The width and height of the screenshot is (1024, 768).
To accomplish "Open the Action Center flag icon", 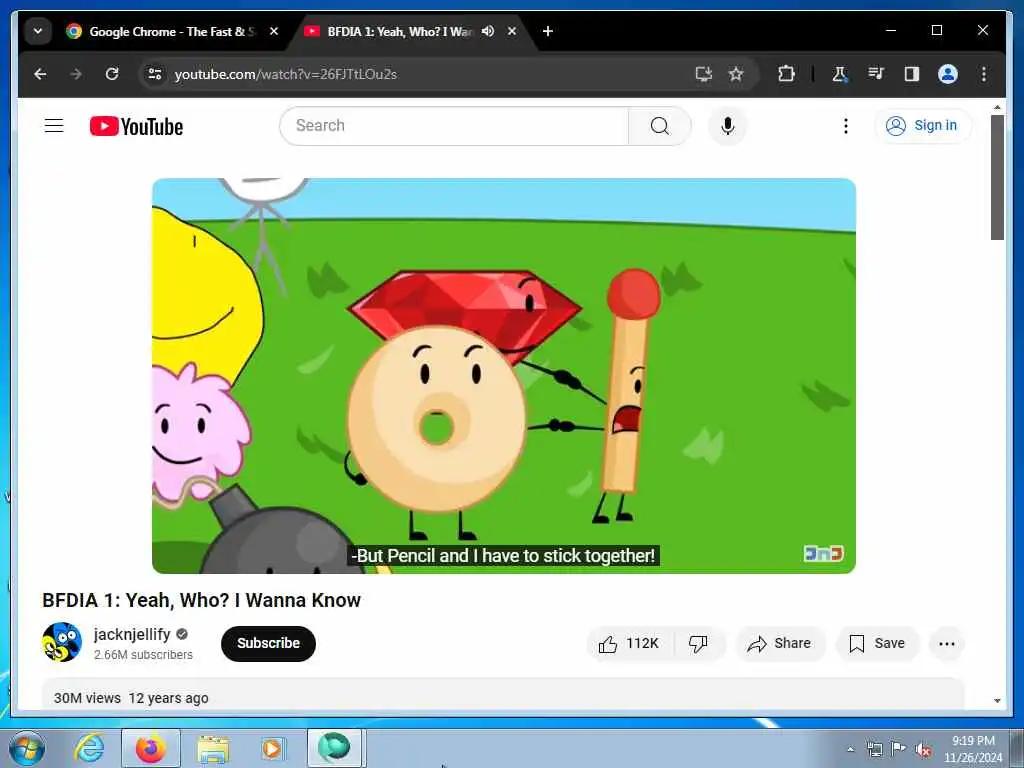I will 899,748.
